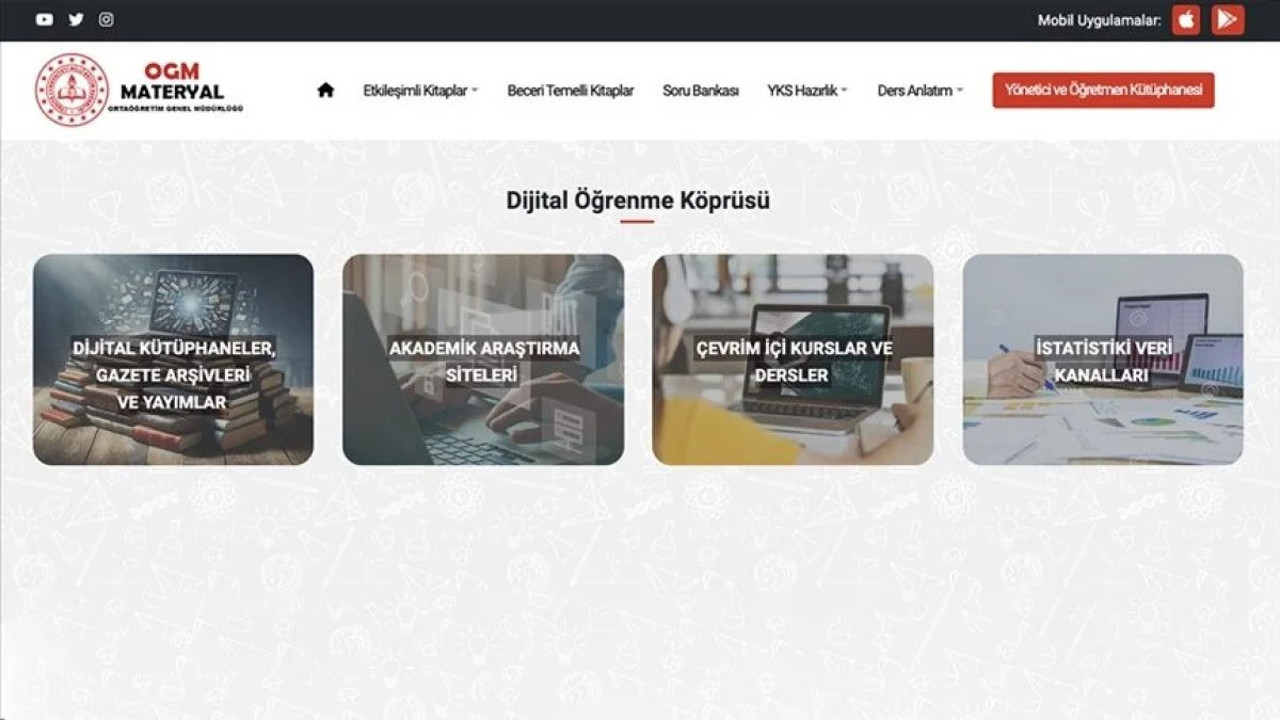This screenshot has width=1280, height=720.
Task: Click the round ministry emblem logo
Action: pos(71,90)
